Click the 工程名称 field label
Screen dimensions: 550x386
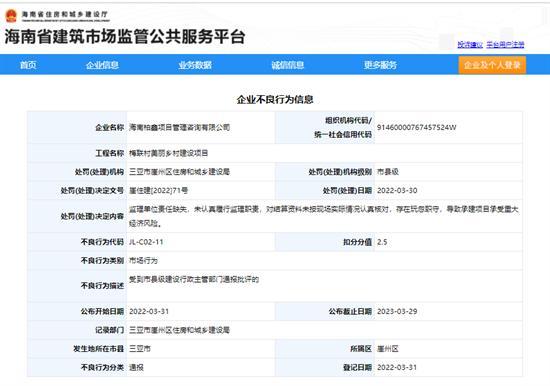click(x=110, y=153)
